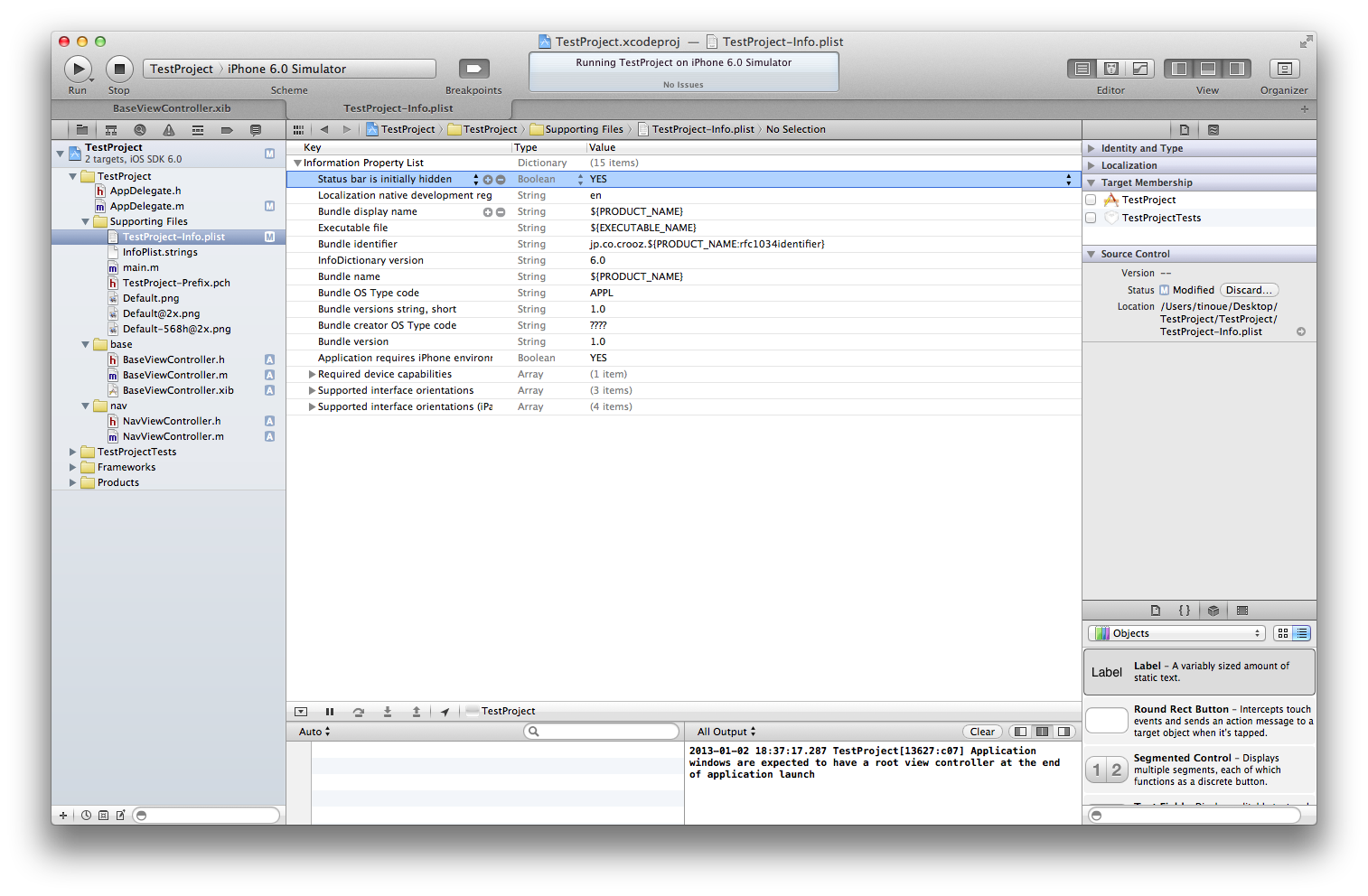This screenshot has width=1368, height=896.
Task: Show the Quick Help inspector
Action: click(1213, 130)
